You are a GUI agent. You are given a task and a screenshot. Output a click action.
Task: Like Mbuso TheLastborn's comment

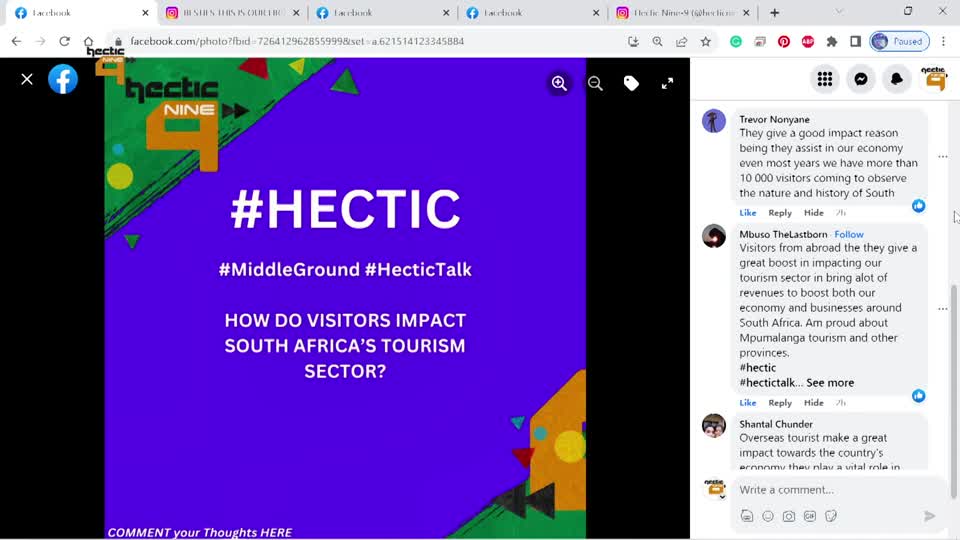click(x=747, y=403)
